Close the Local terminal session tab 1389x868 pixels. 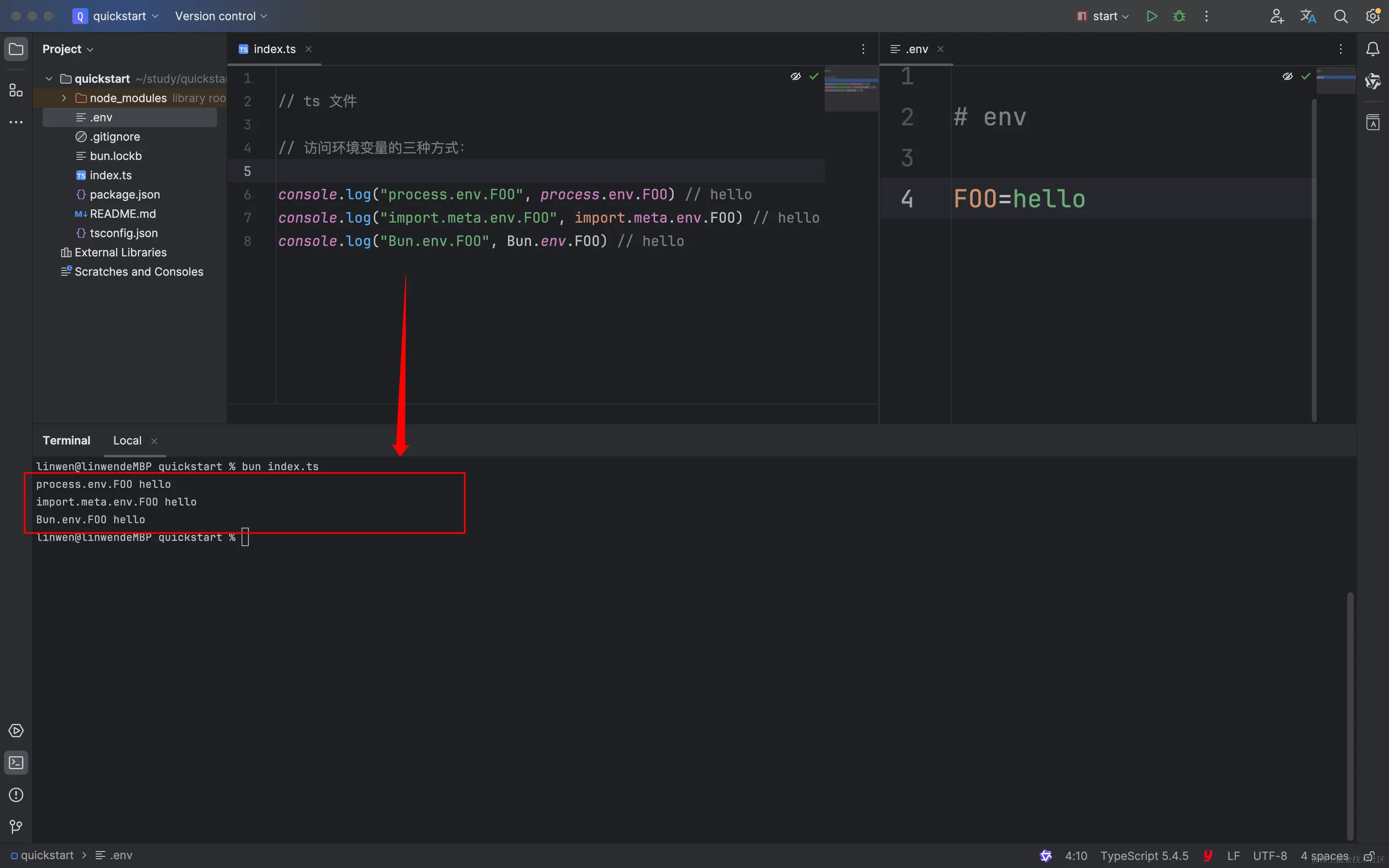pyautogui.click(x=154, y=441)
